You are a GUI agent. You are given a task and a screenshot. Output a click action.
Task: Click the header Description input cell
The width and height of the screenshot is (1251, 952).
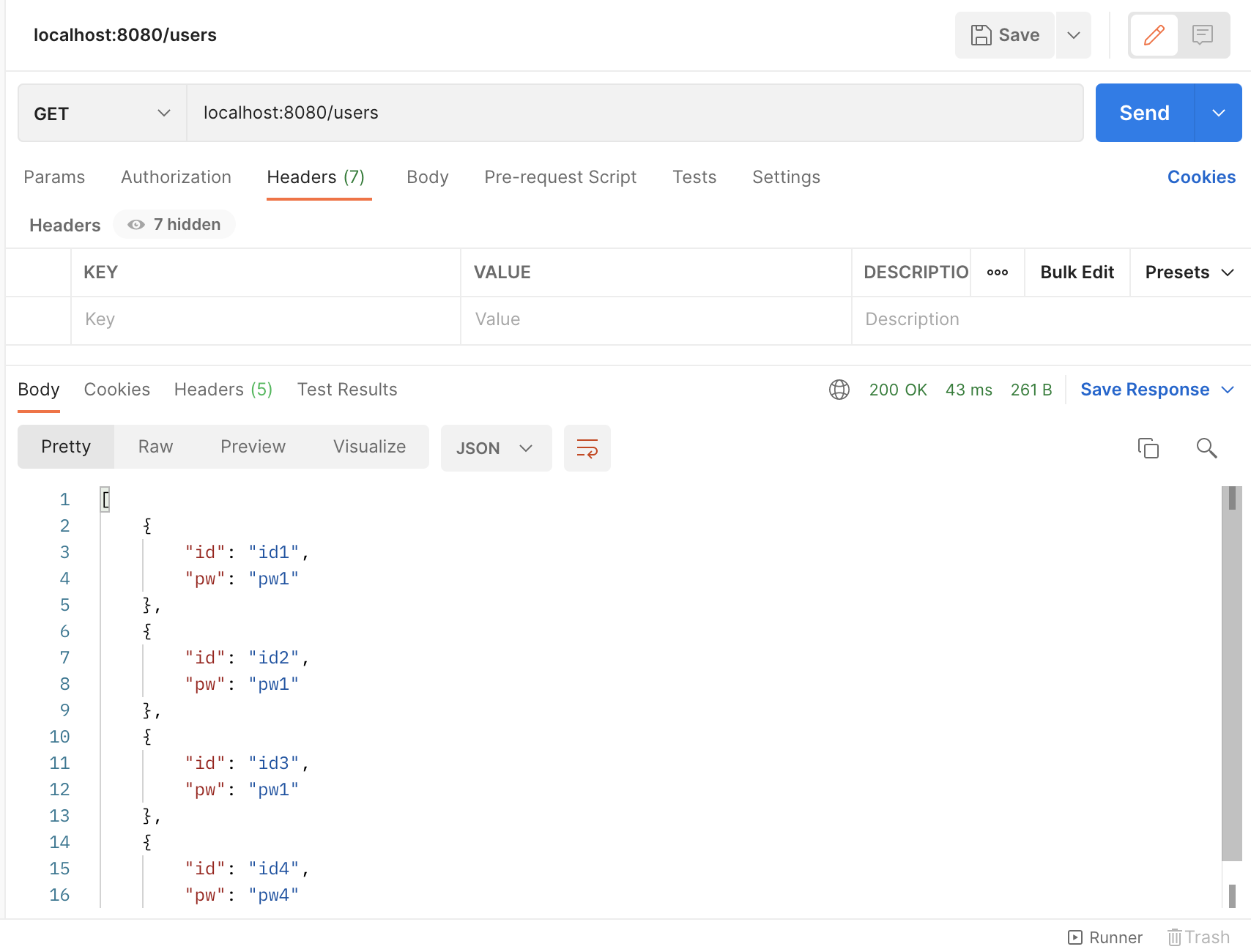(x=1051, y=320)
